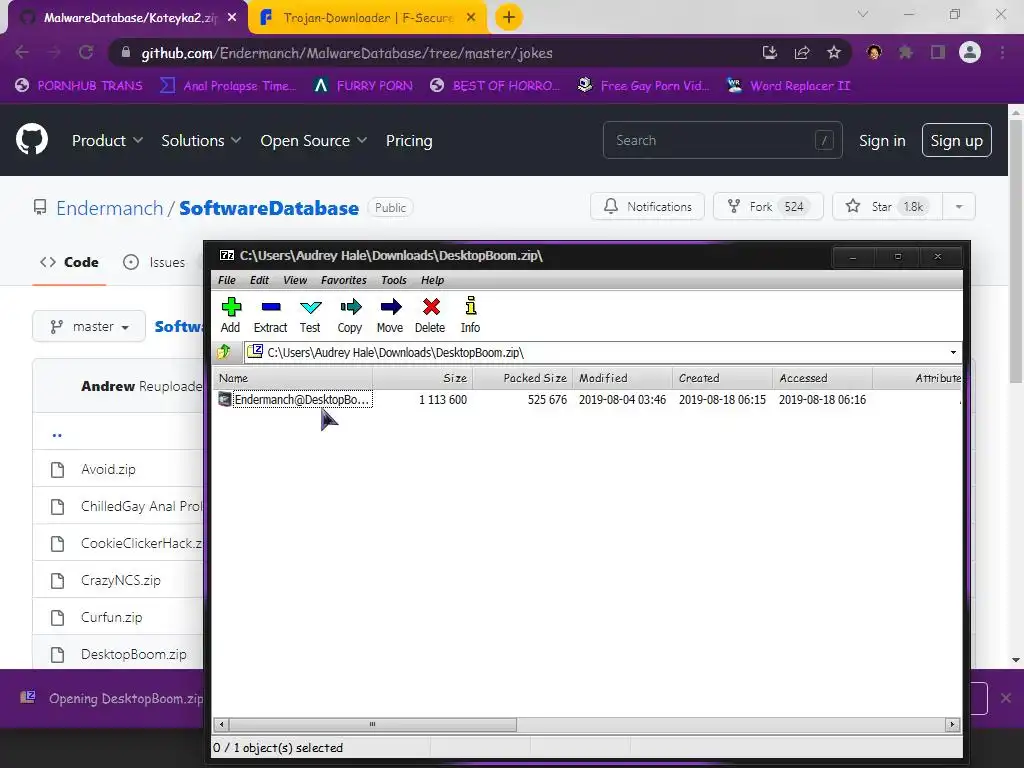Open the Chrome three-dot menu
The width and height of the screenshot is (1024, 768).
tap(1002, 52)
